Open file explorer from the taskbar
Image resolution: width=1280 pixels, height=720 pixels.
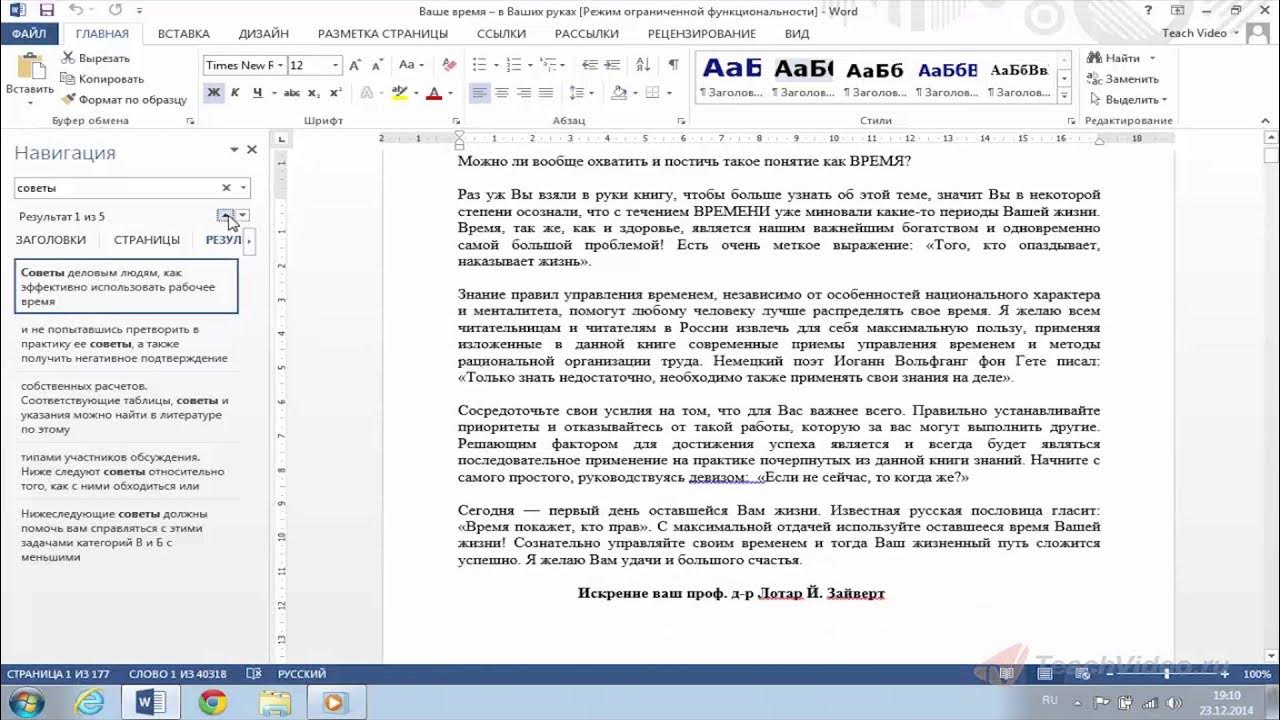pyautogui.click(x=273, y=702)
